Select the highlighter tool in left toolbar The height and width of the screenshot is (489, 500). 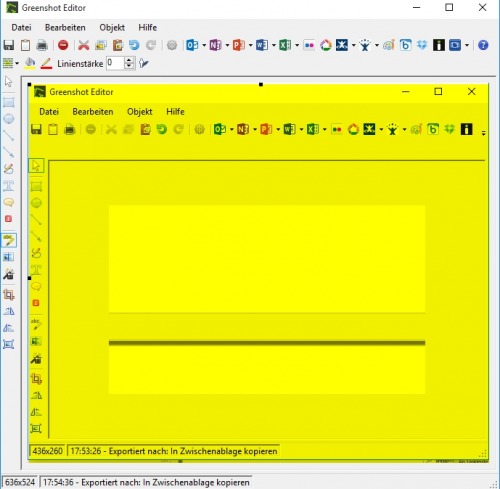pos(9,240)
